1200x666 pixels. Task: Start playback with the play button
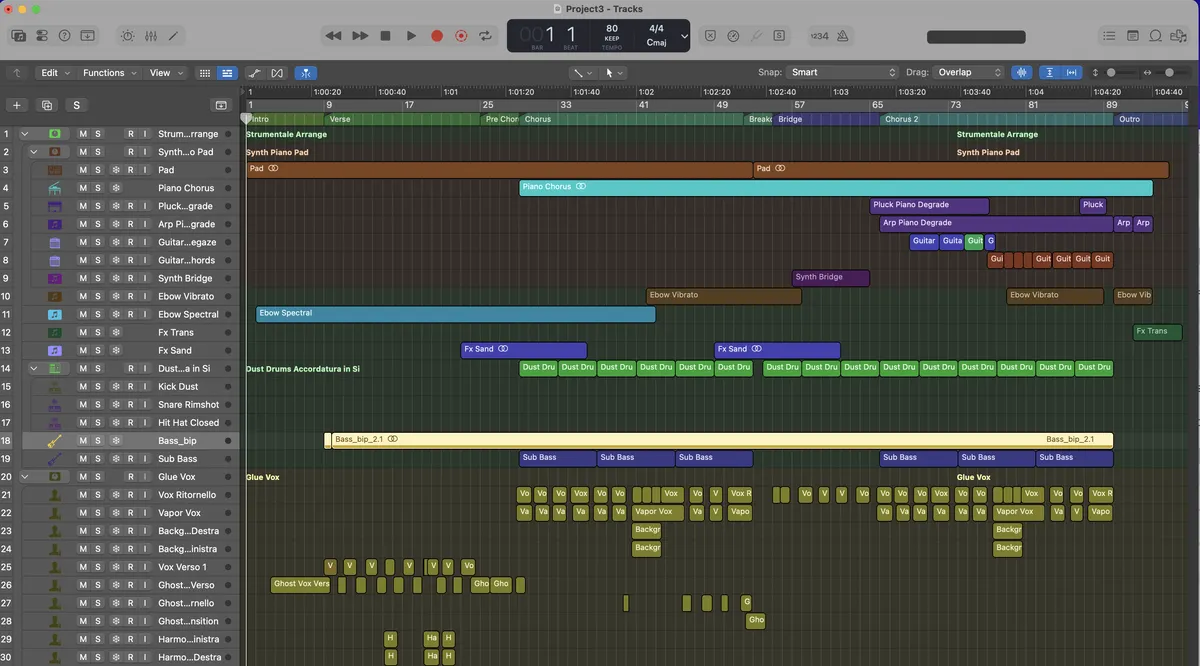(411, 35)
